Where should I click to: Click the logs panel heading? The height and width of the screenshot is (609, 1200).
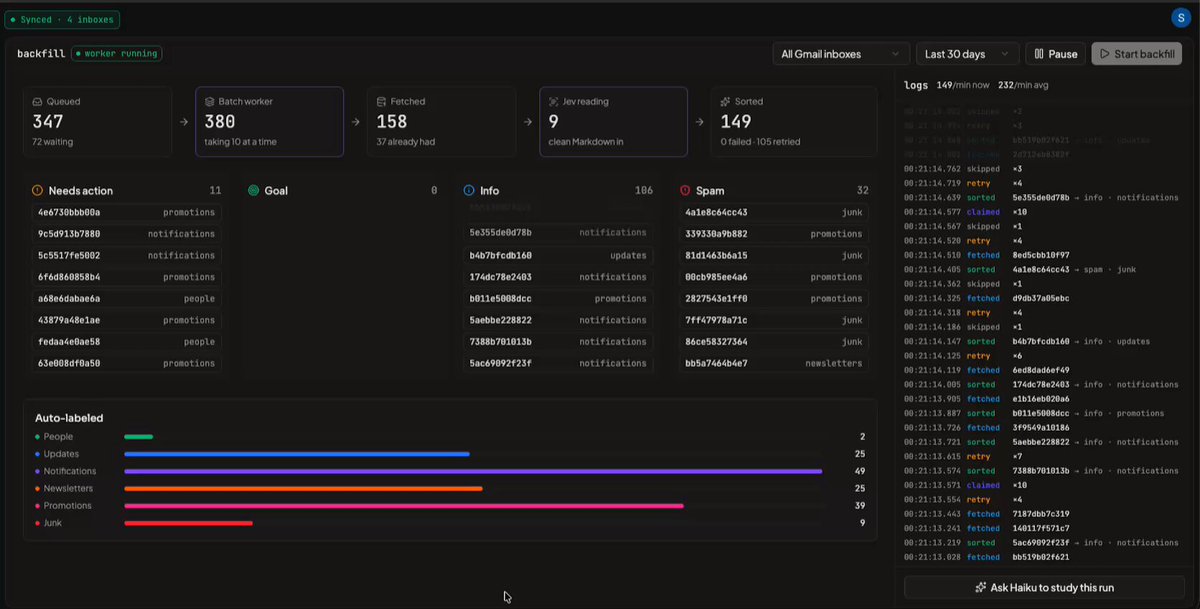915,86
